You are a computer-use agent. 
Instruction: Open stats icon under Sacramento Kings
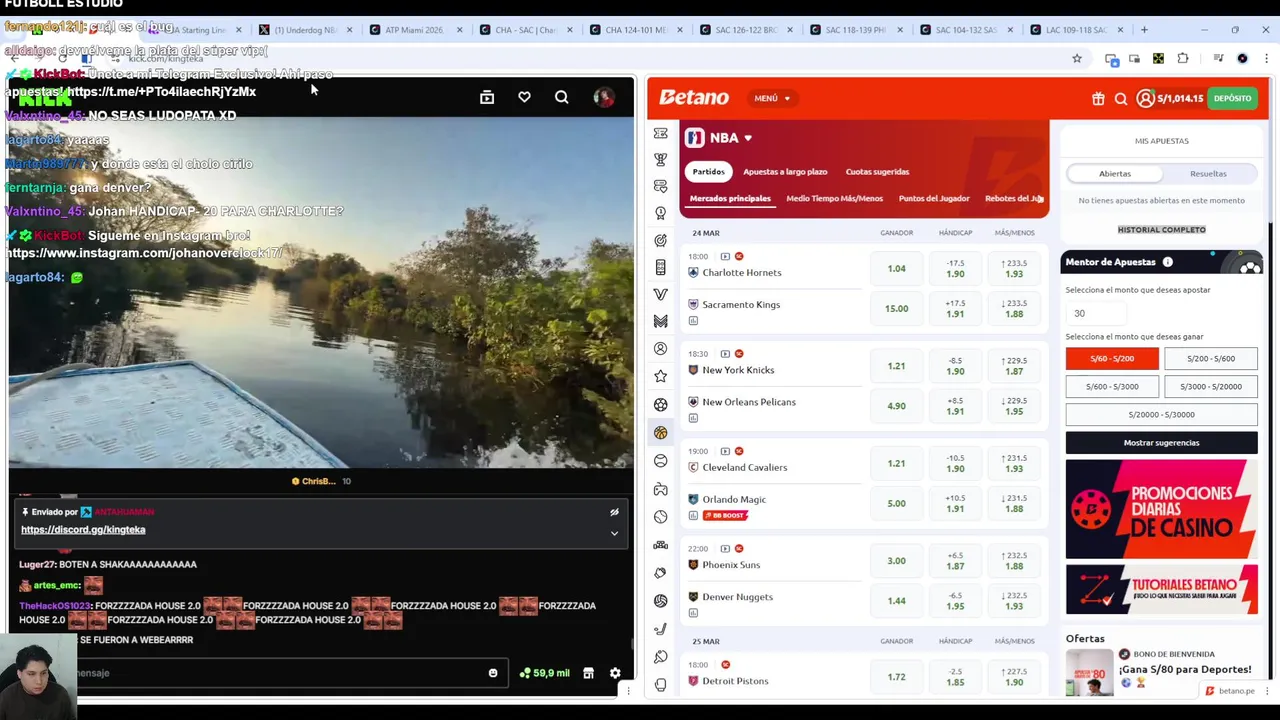[x=693, y=321]
